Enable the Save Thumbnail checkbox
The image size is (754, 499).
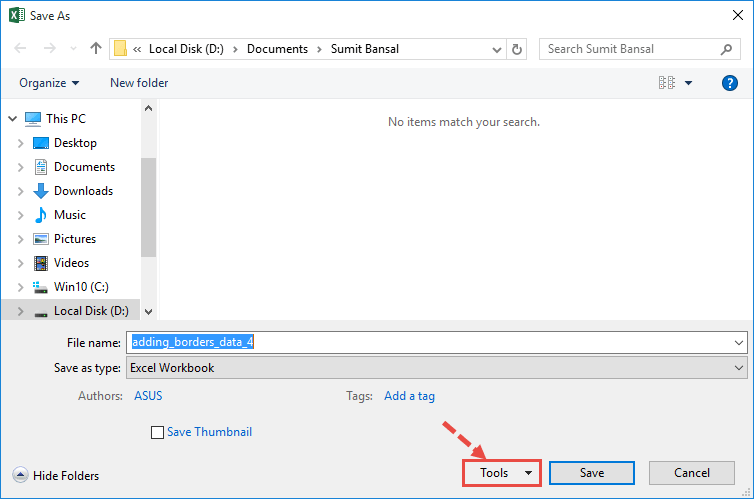[x=157, y=433]
